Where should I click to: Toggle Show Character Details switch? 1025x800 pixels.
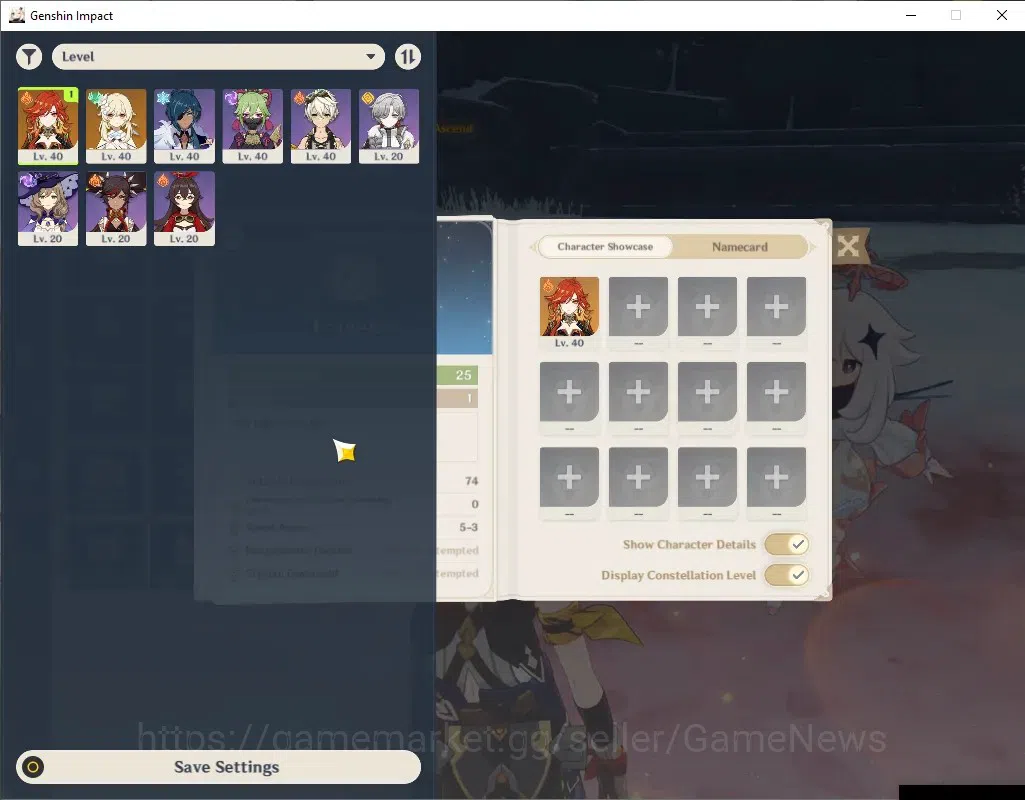(786, 544)
